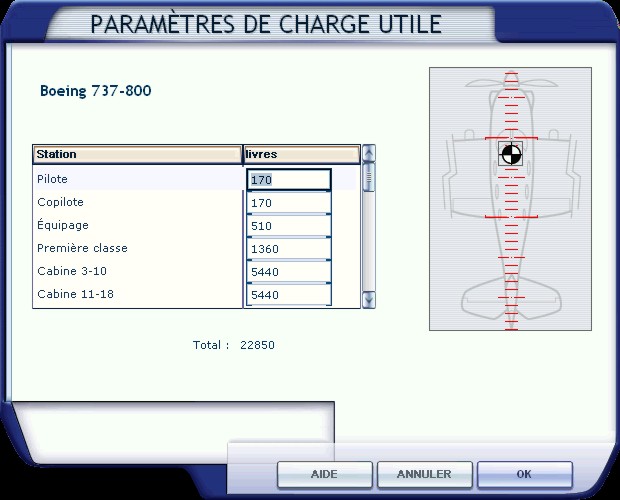Confirm with the OK button
The width and height of the screenshot is (620, 500).
(524, 474)
